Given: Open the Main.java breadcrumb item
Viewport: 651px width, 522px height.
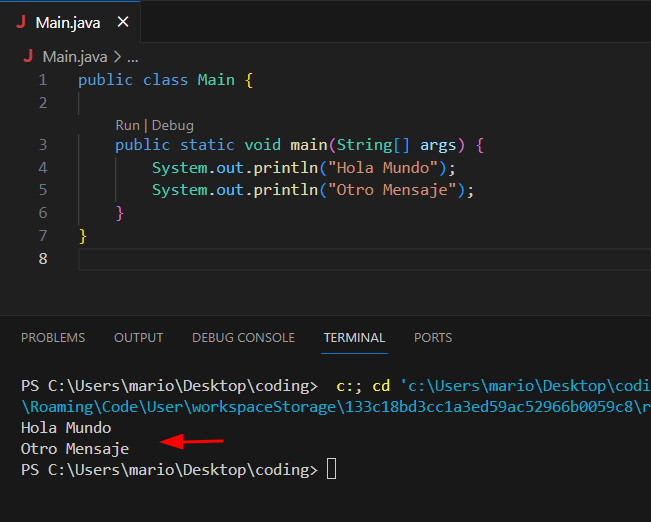Looking at the screenshot, I should pyautogui.click(x=75, y=56).
